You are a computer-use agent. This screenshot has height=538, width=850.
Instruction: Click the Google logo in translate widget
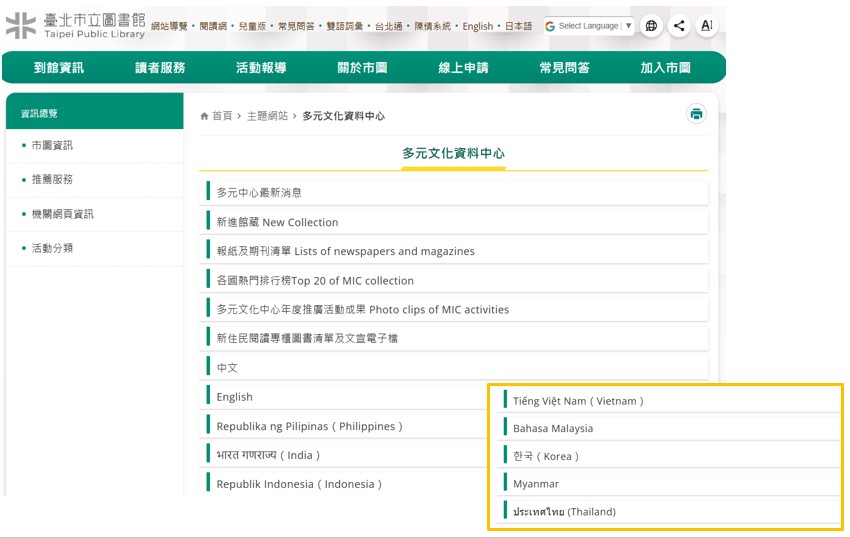coord(550,26)
